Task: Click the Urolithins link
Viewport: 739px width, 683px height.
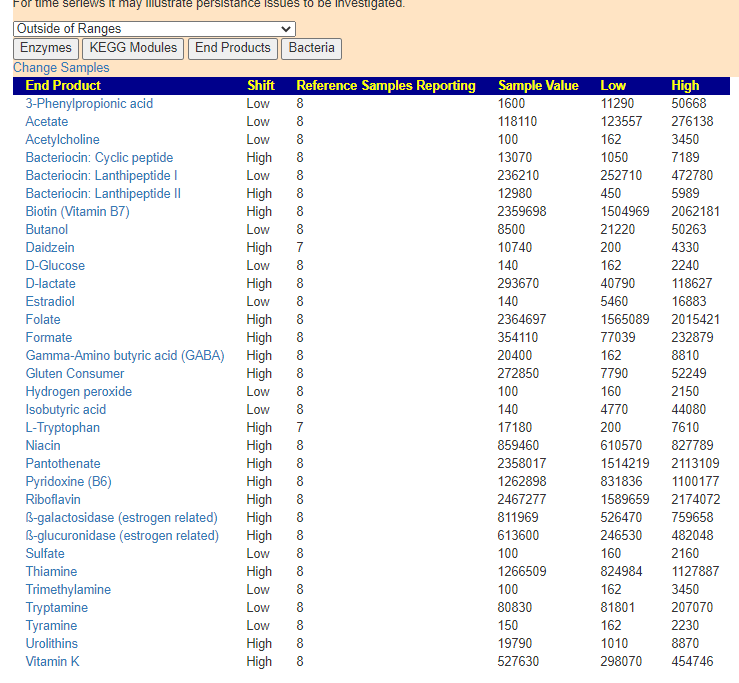Action: [51, 644]
